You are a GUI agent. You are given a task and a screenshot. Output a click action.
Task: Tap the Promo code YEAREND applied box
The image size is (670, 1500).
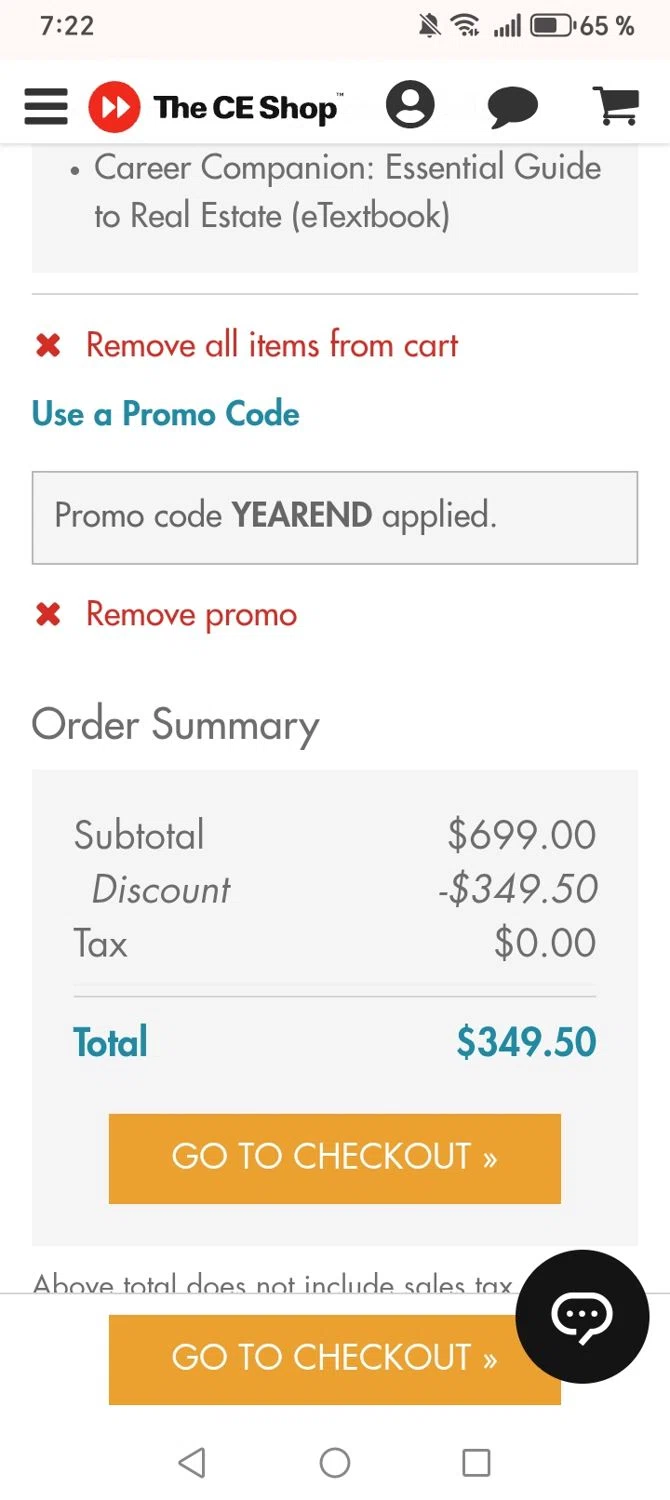(334, 517)
